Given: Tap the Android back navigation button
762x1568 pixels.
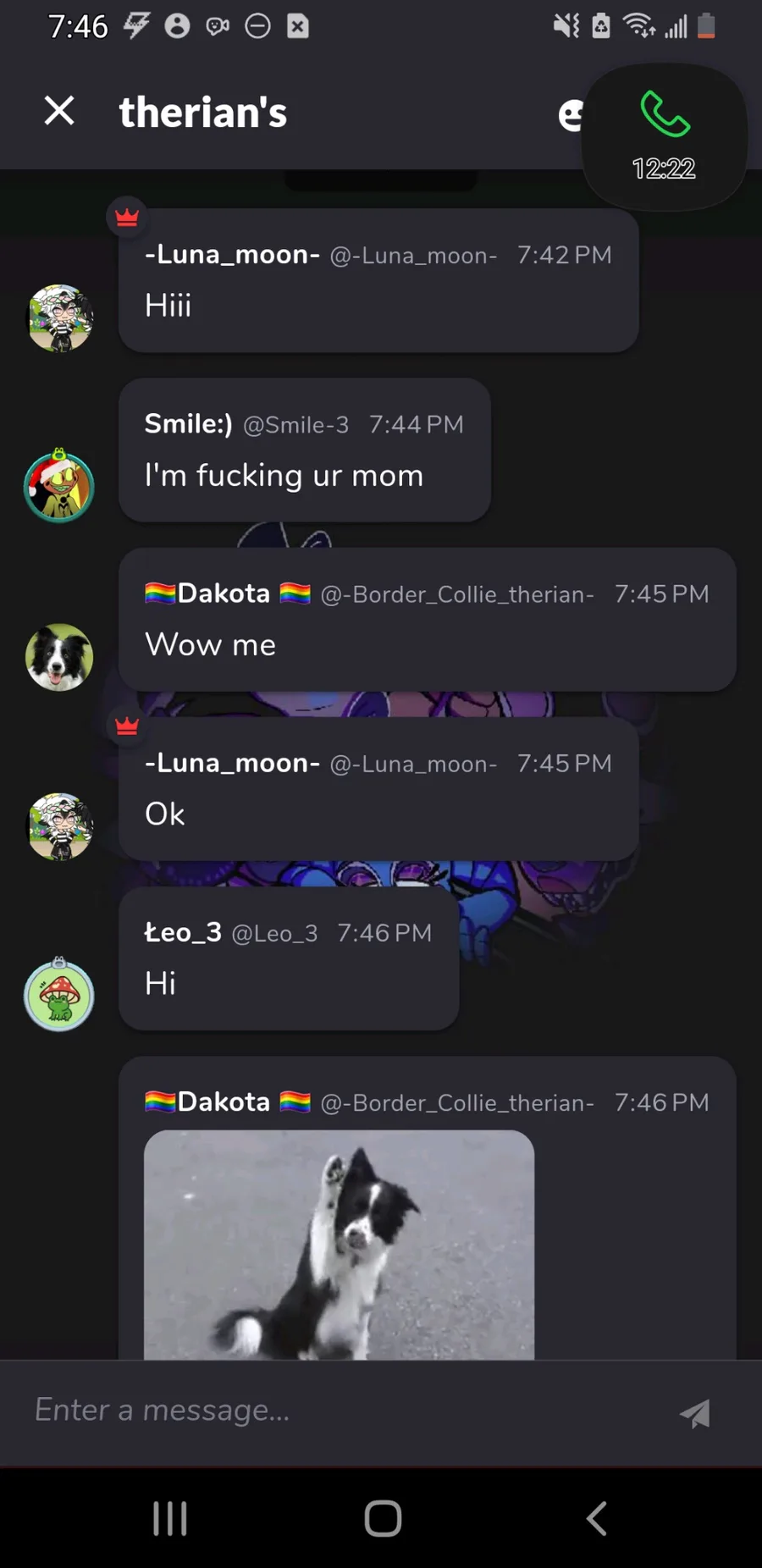Looking at the screenshot, I should pos(597,1518).
